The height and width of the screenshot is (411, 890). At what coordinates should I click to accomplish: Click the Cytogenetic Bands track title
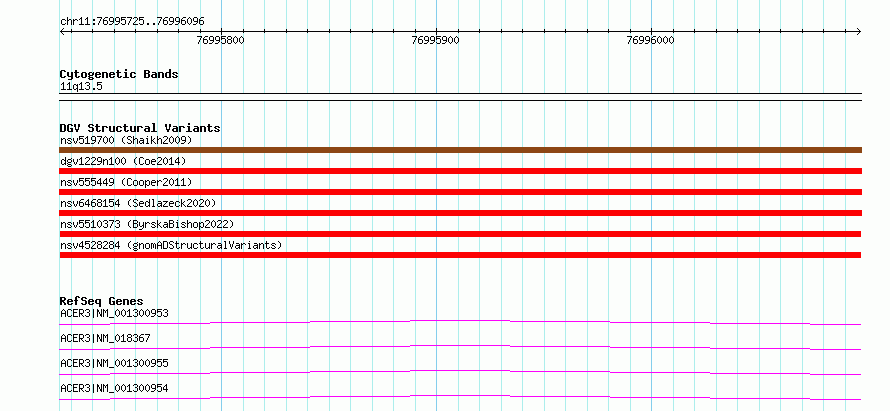point(119,74)
